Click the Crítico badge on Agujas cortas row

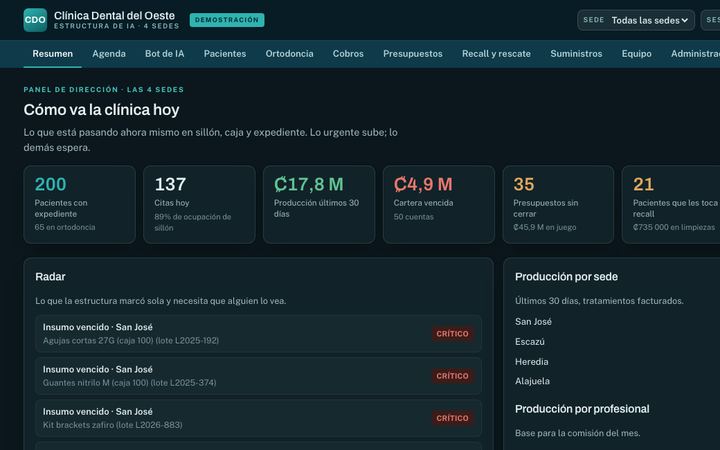[452, 334]
